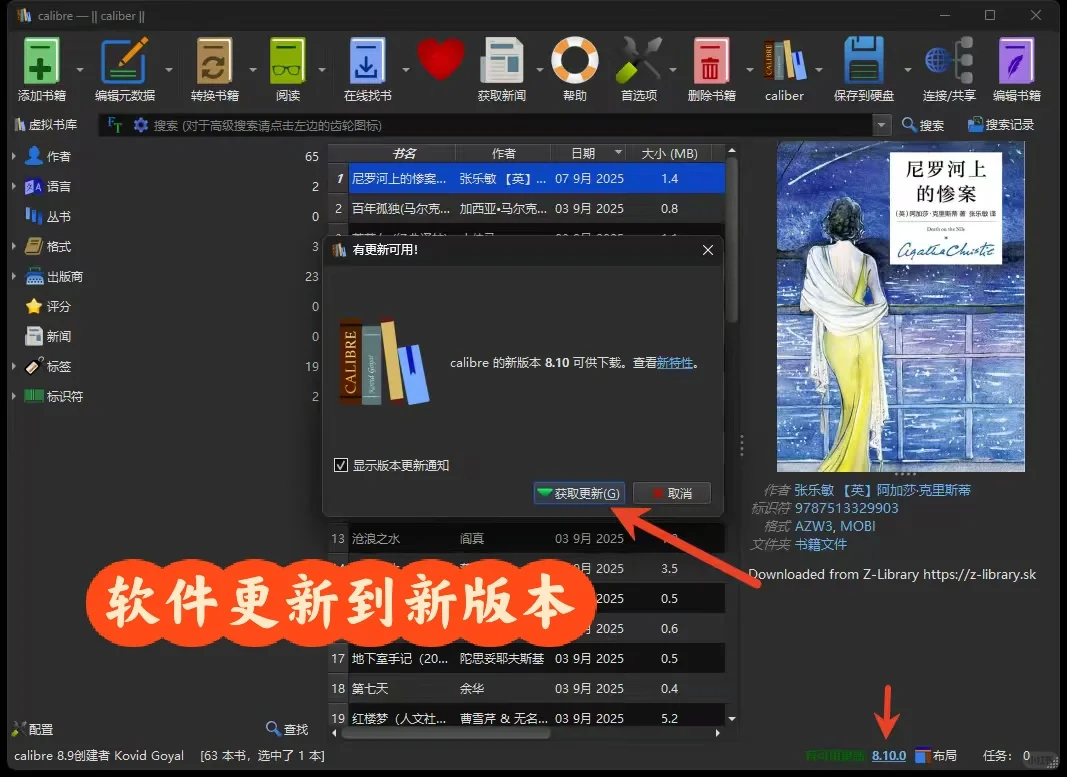Image resolution: width=1067 pixels, height=777 pixels.
Task: Expand the 作者 (Authors) tree node
Action: pos(14,156)
